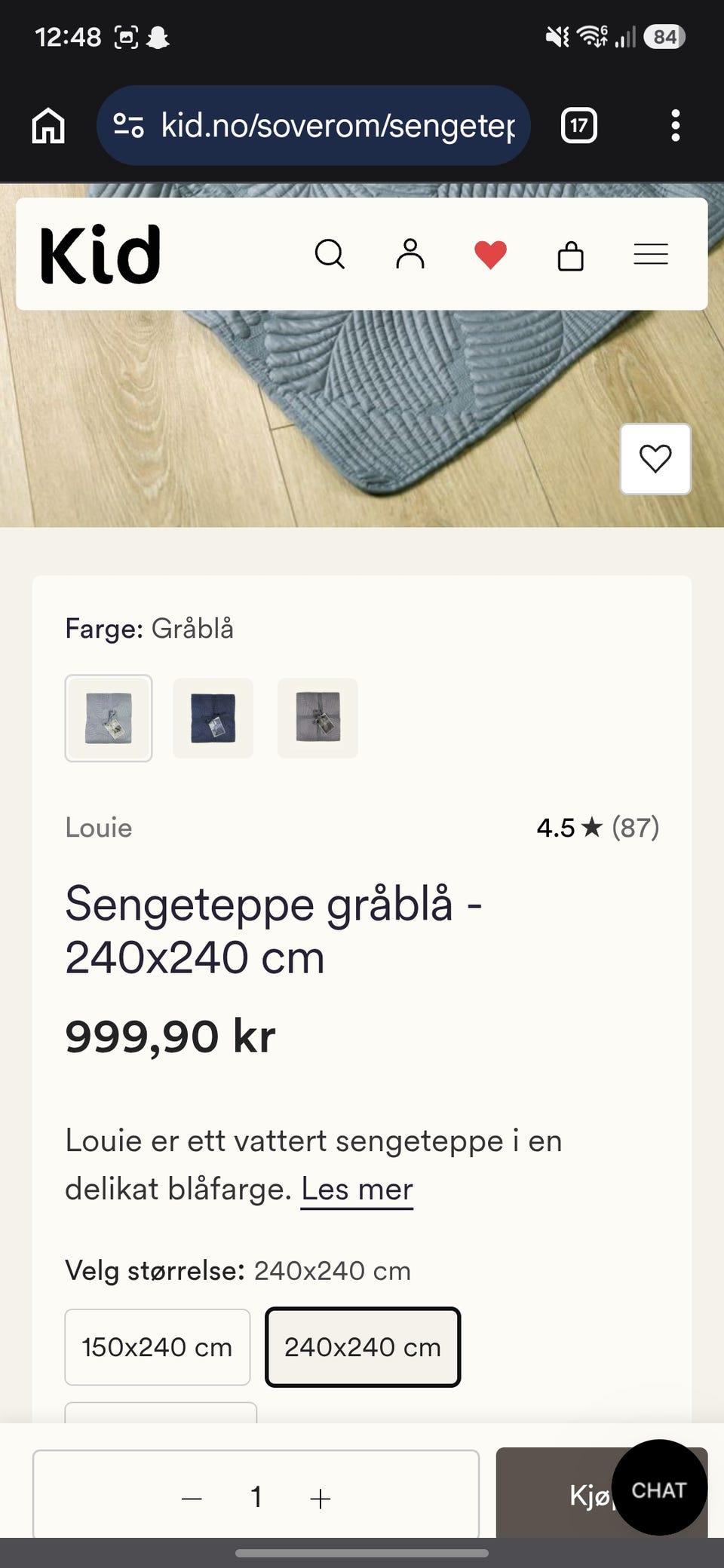The height and width of the screenshot is (1568, 724).
Task: Open browser tab switcher showing 17
Action: coord(579,125)
